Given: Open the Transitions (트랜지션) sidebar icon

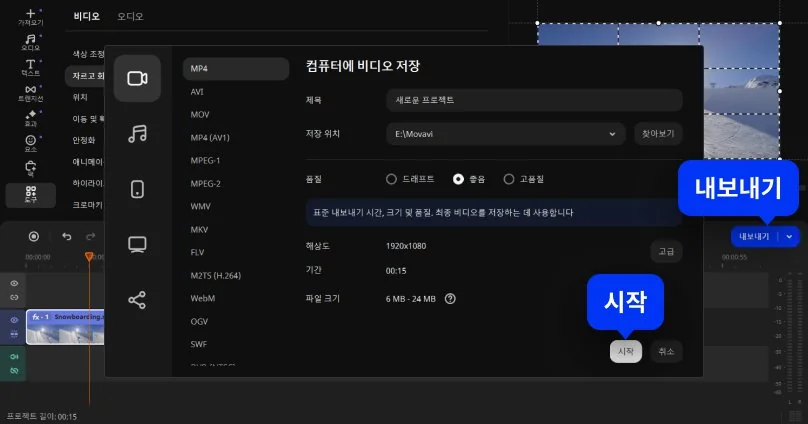Looking at the screenshot, I should 30,93.
